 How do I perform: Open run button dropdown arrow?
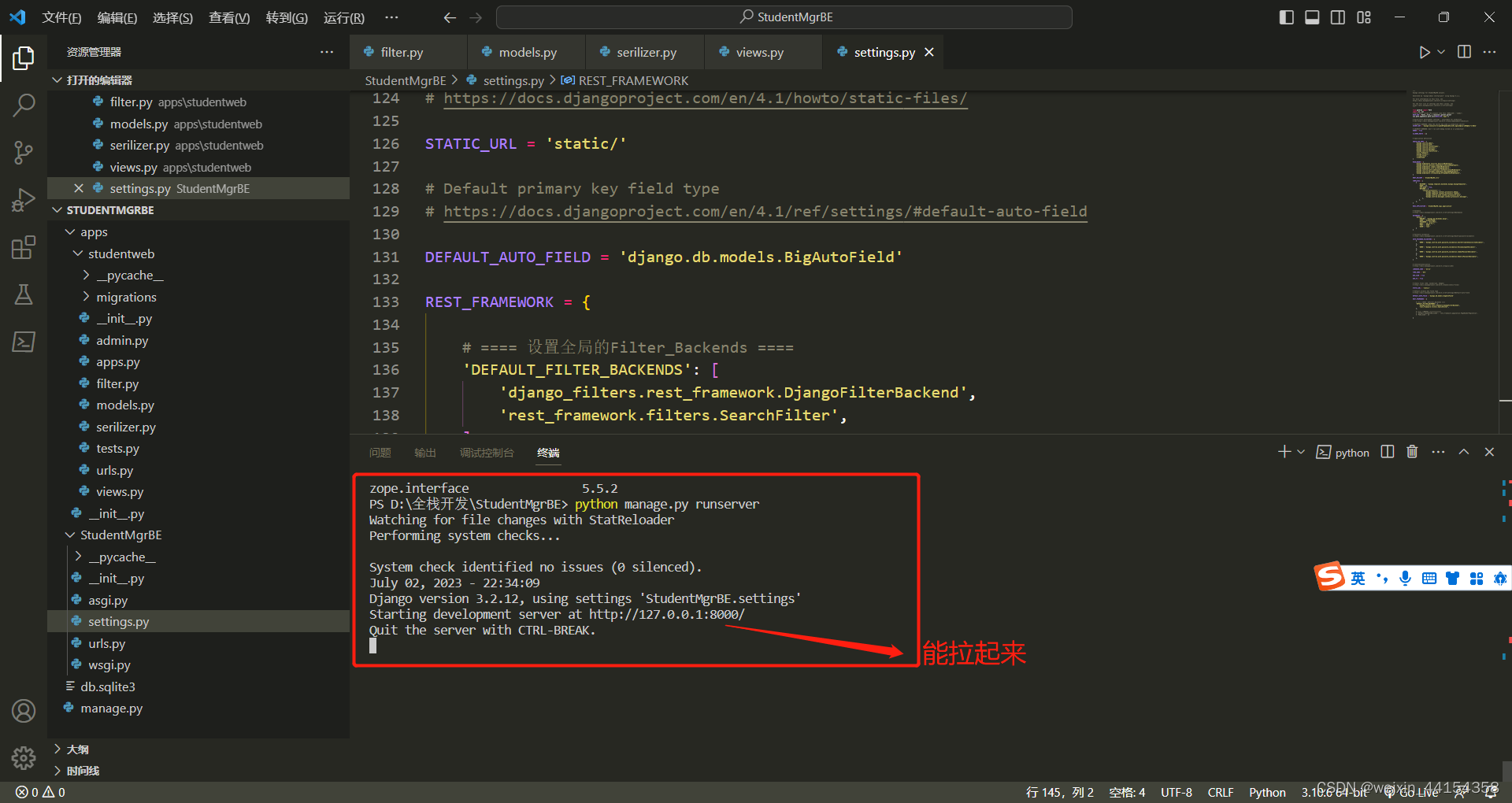point(1441,52)
